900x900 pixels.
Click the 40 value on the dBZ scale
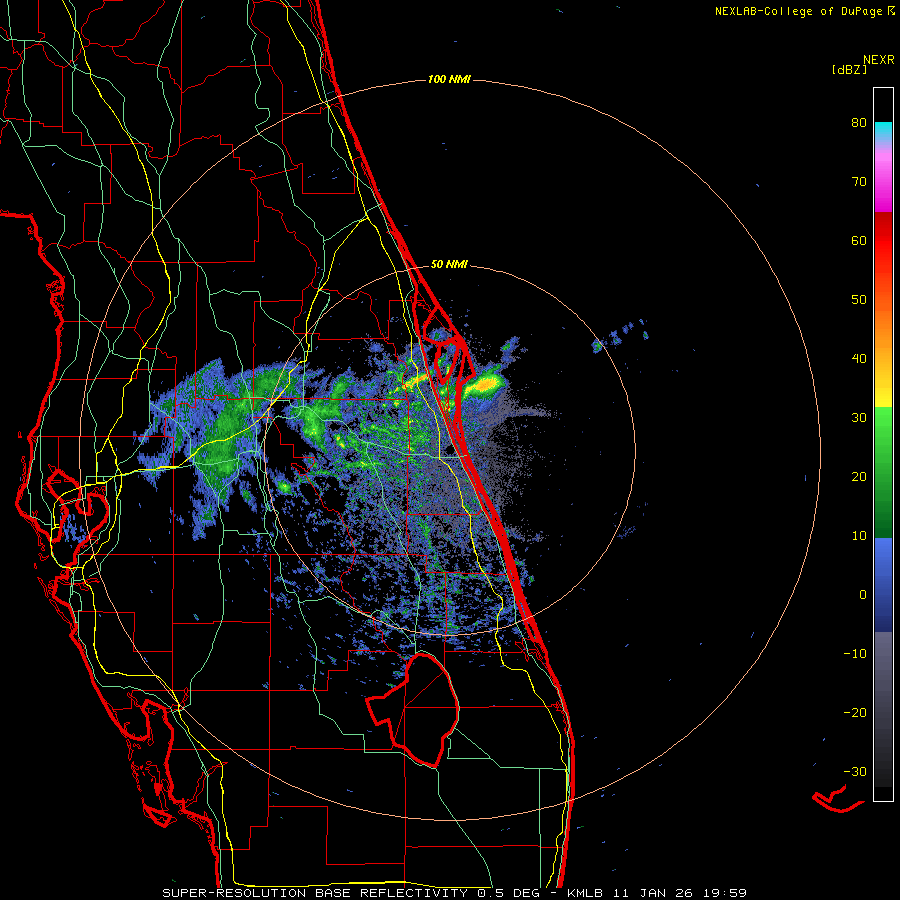tap(859, 359)
